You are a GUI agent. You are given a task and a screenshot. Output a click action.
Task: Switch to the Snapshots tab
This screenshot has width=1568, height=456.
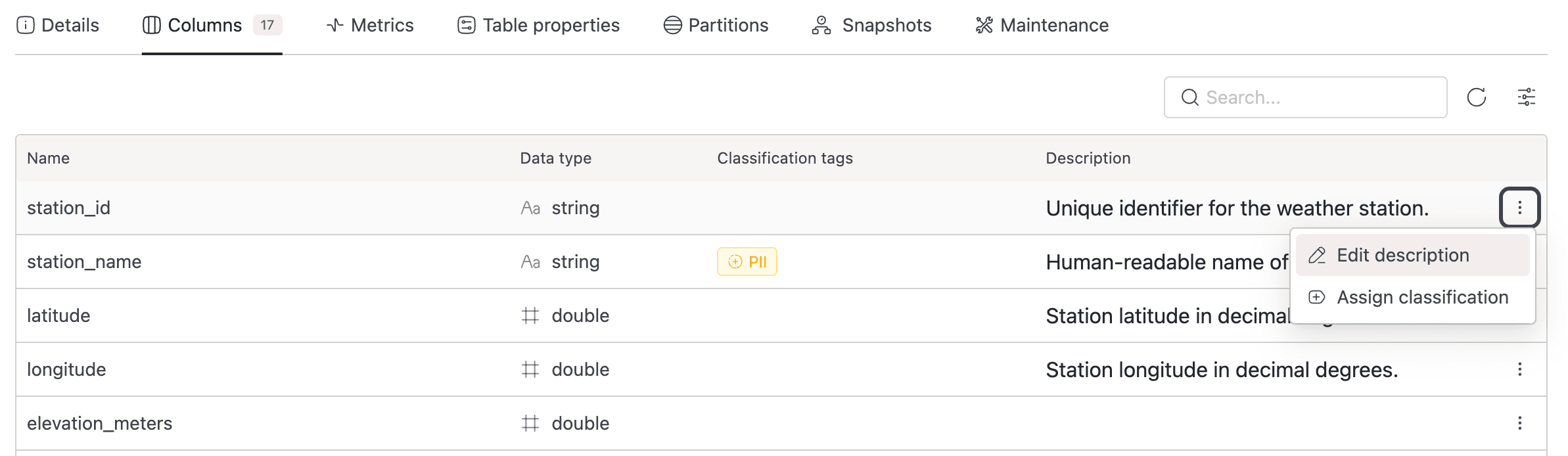click(872, 25)
